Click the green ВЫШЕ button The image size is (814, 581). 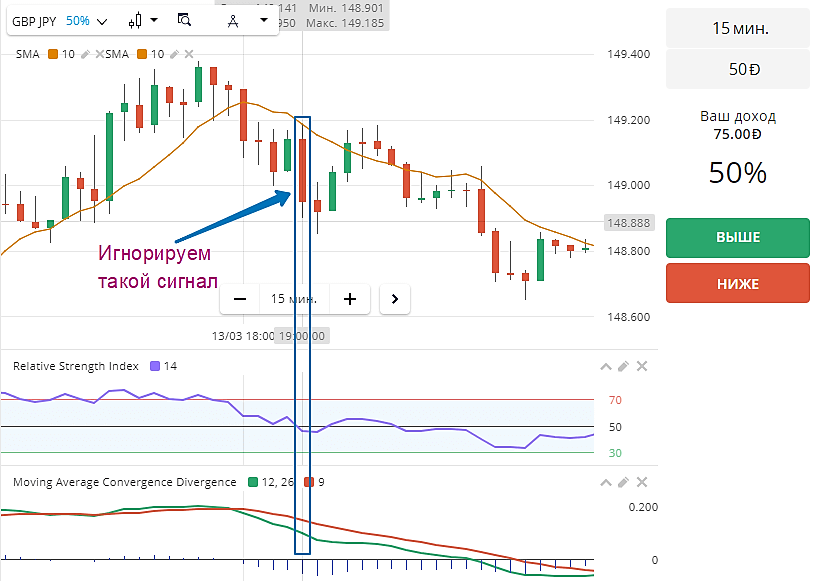[x=737, y=238]
